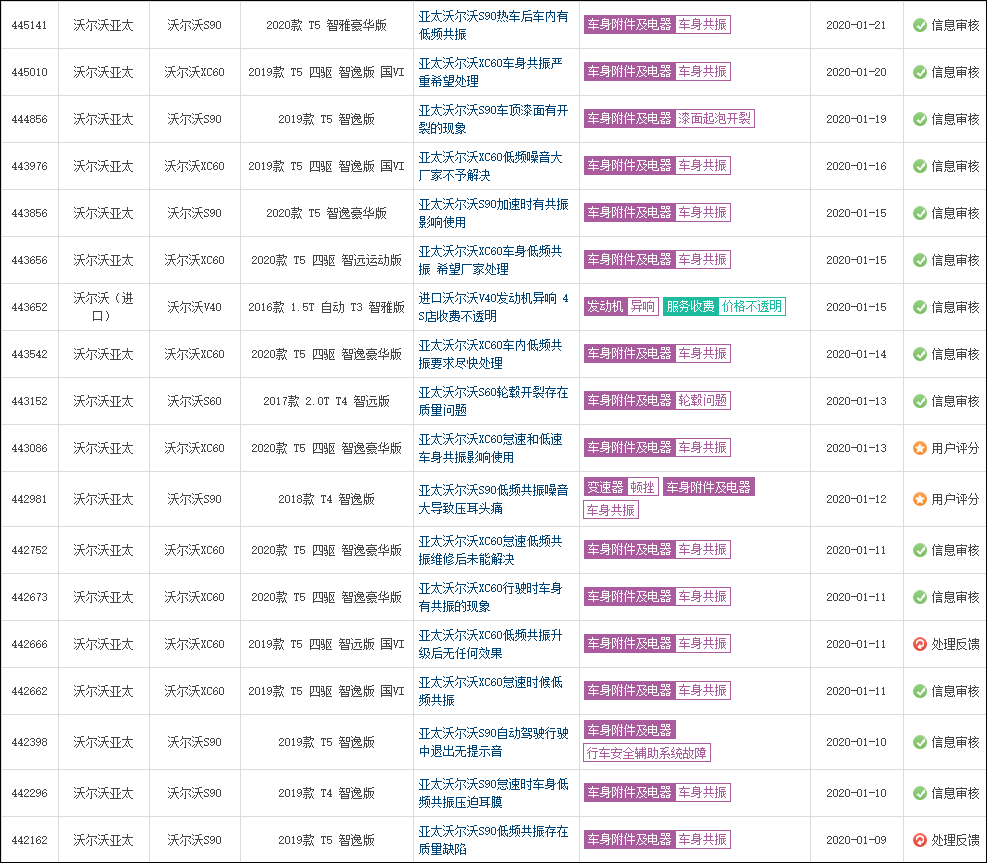Open complaint '亚太沃尔沃XC60怠速时候低频共振'

(490, 691)
